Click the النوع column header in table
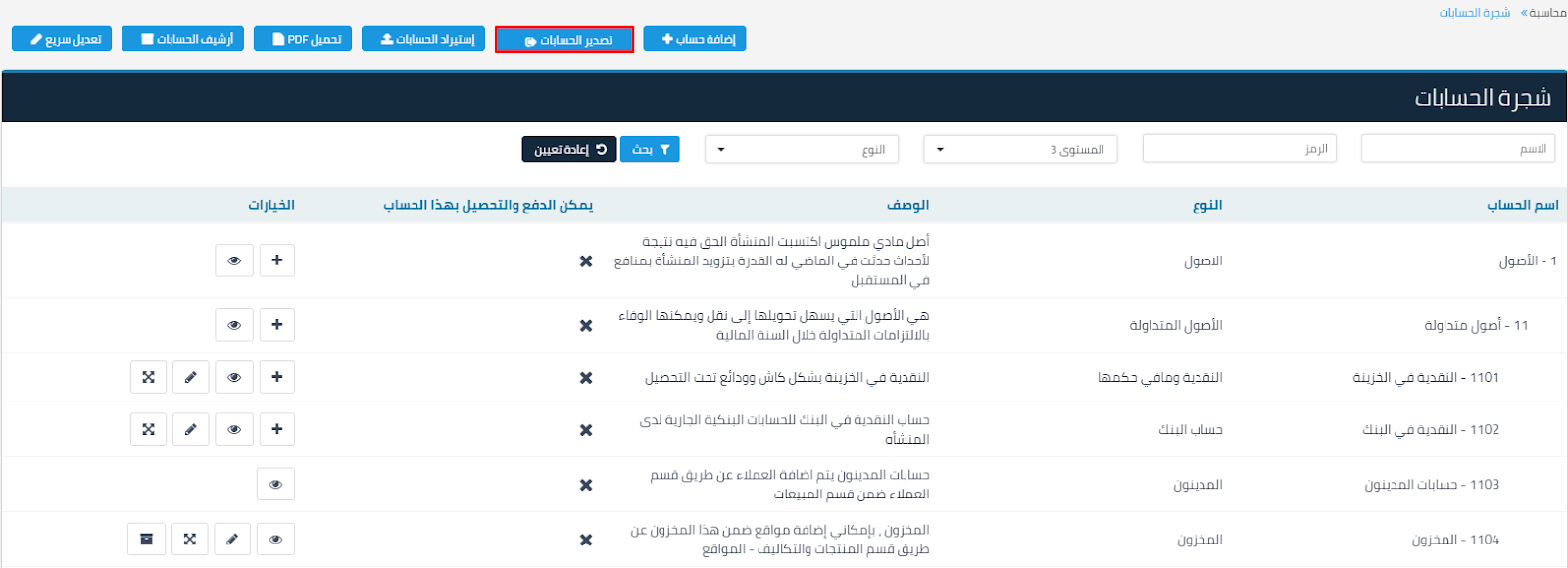 pos(1207,205)
